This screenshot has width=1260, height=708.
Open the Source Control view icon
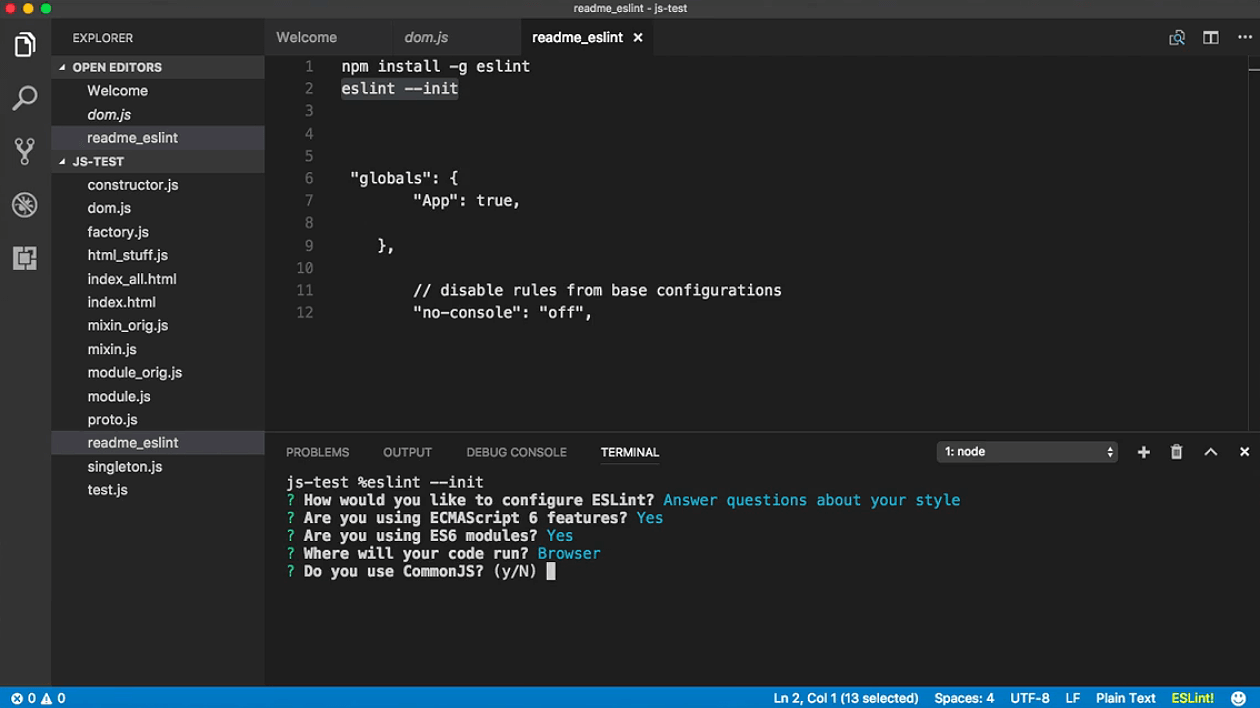tap(25, 151)
